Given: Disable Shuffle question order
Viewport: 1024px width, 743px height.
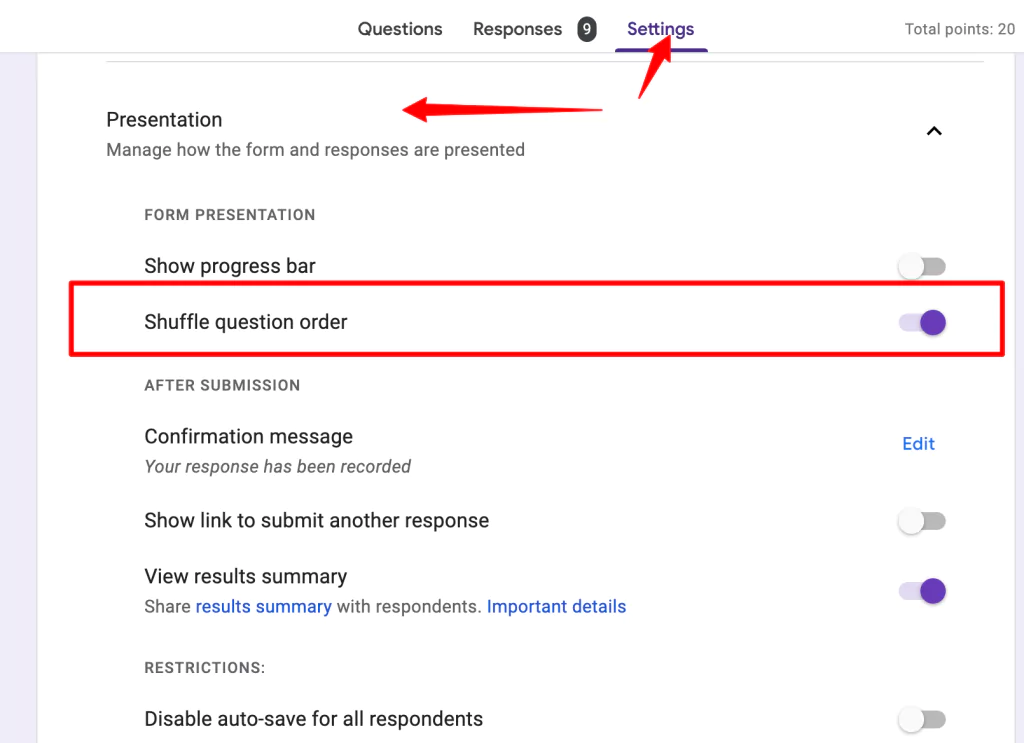Looking at the screenshot, I should coord(921,322).
